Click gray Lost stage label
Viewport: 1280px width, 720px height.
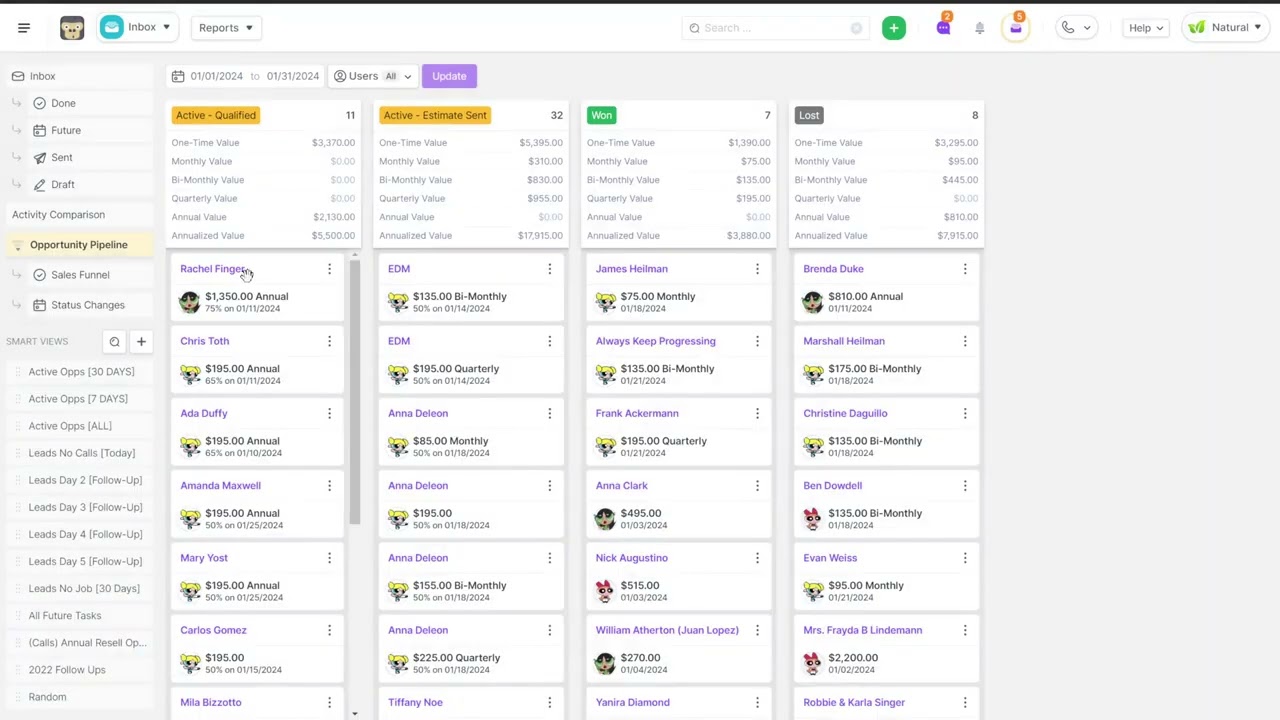click(809, 115)
